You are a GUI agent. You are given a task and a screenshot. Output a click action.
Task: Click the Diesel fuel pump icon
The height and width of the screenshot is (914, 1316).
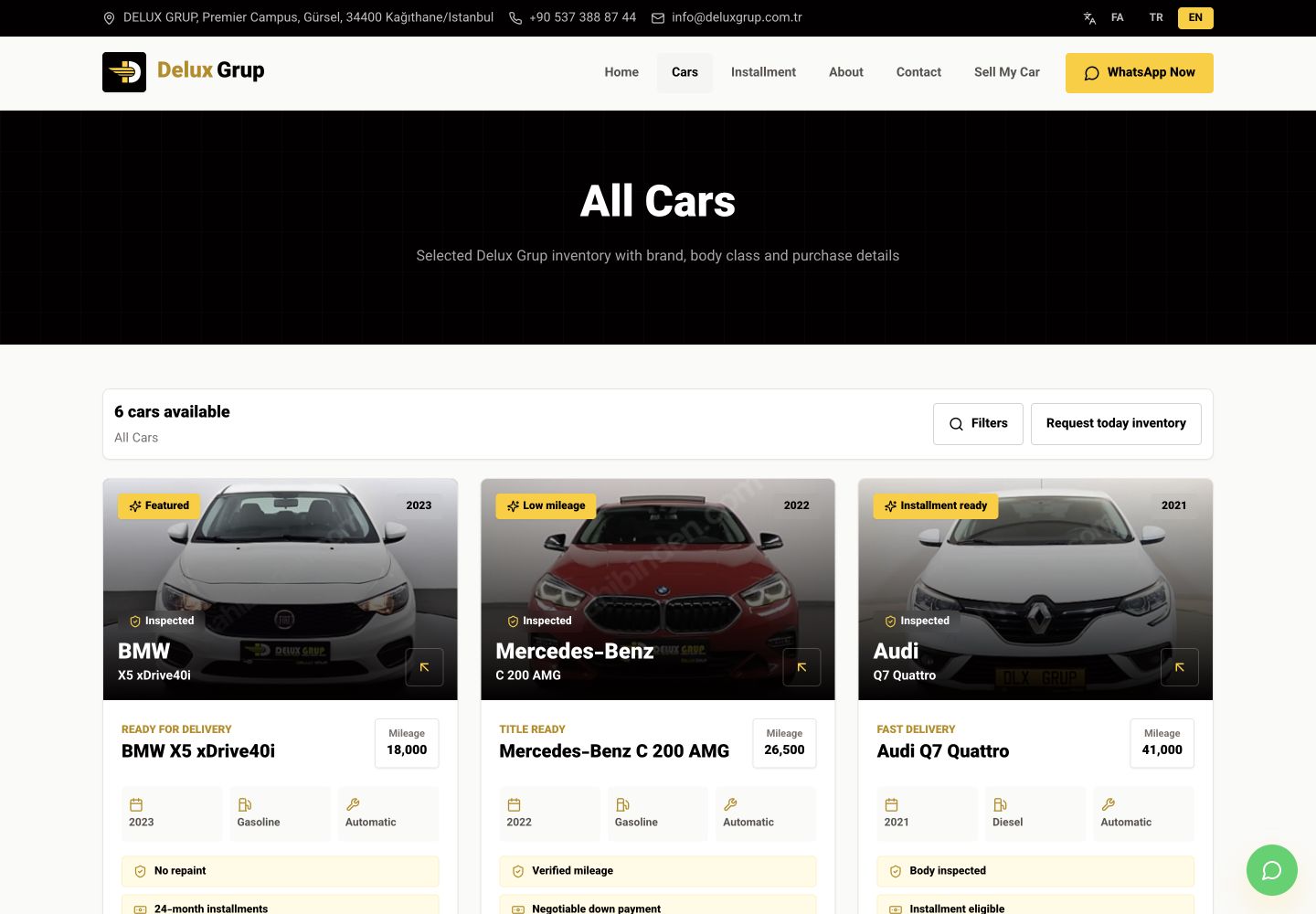(x=1000, y=805)
